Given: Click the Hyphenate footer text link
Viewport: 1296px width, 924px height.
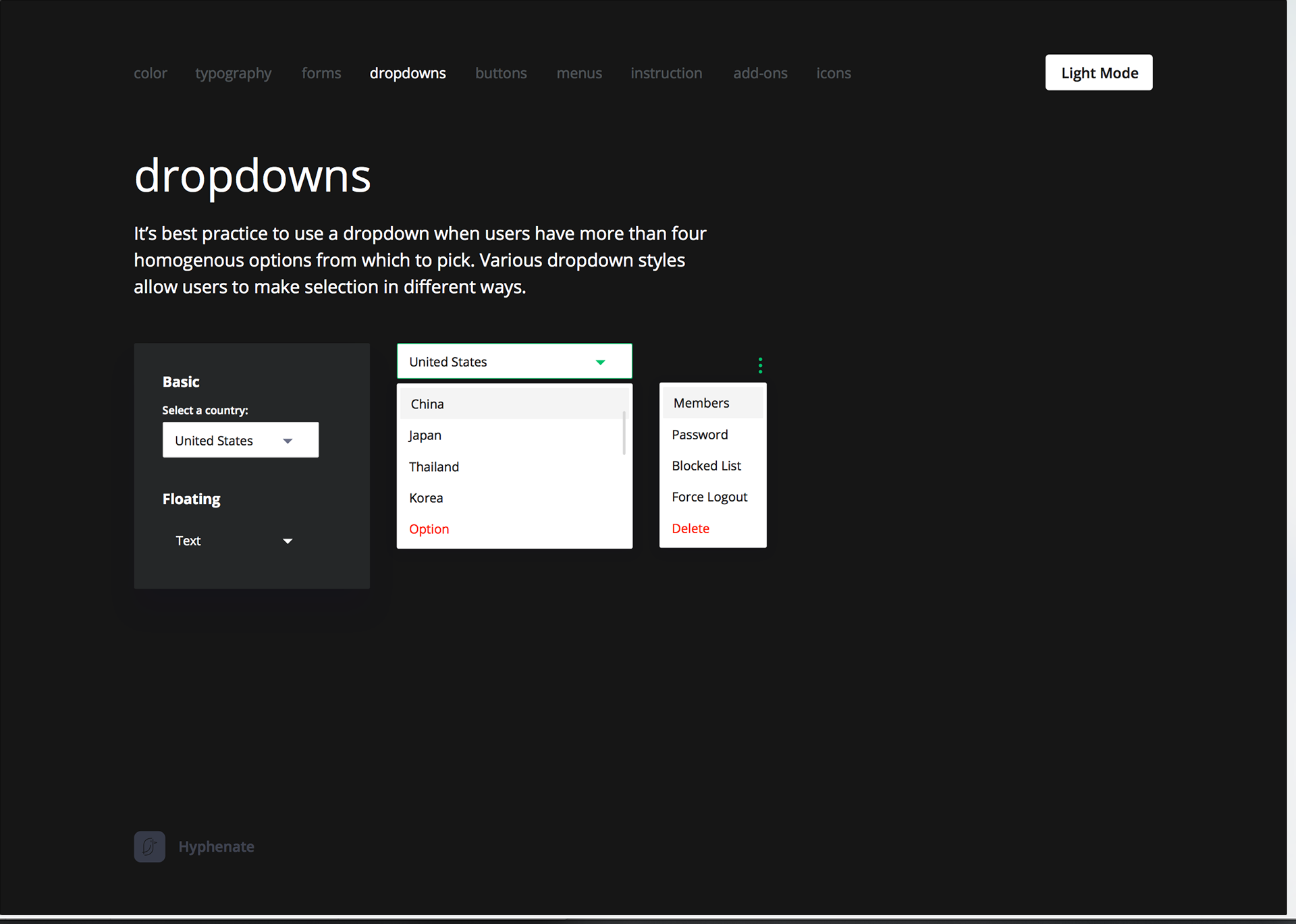Looking at the screenshot, I should tap(216, 846).
